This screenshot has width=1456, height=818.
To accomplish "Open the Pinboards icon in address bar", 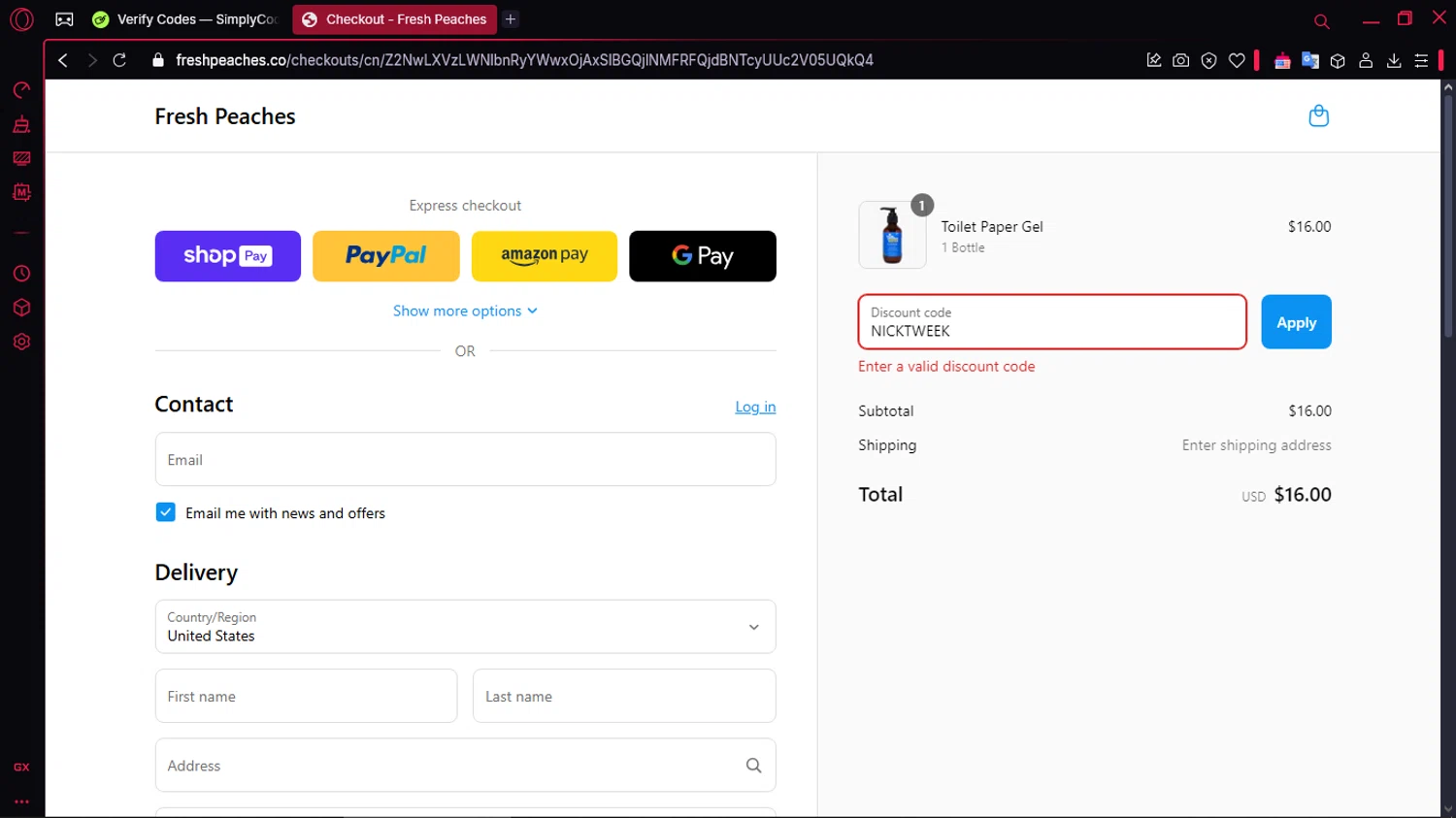I will 1153,60.
